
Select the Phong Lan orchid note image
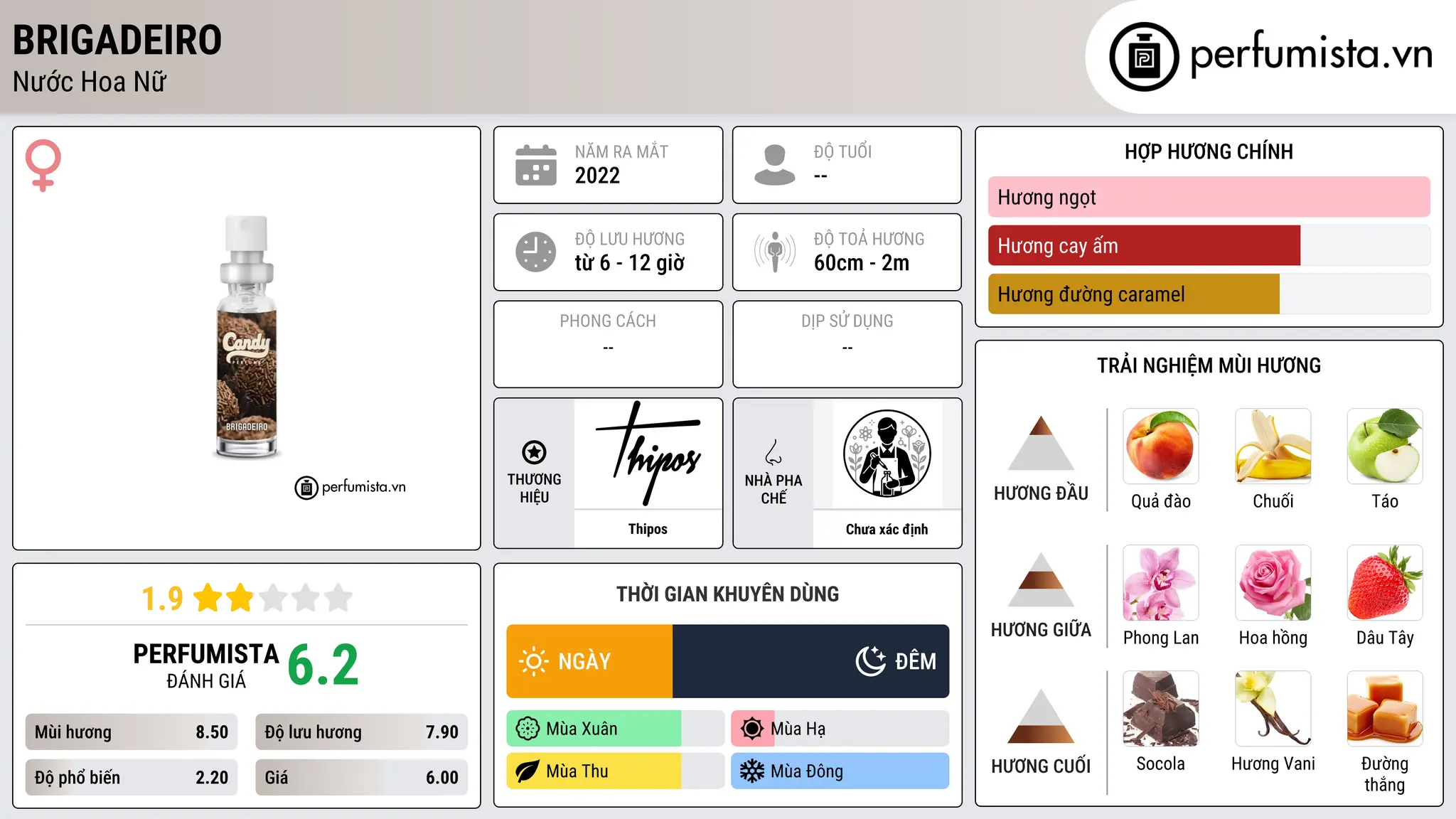pos(1161,583)
